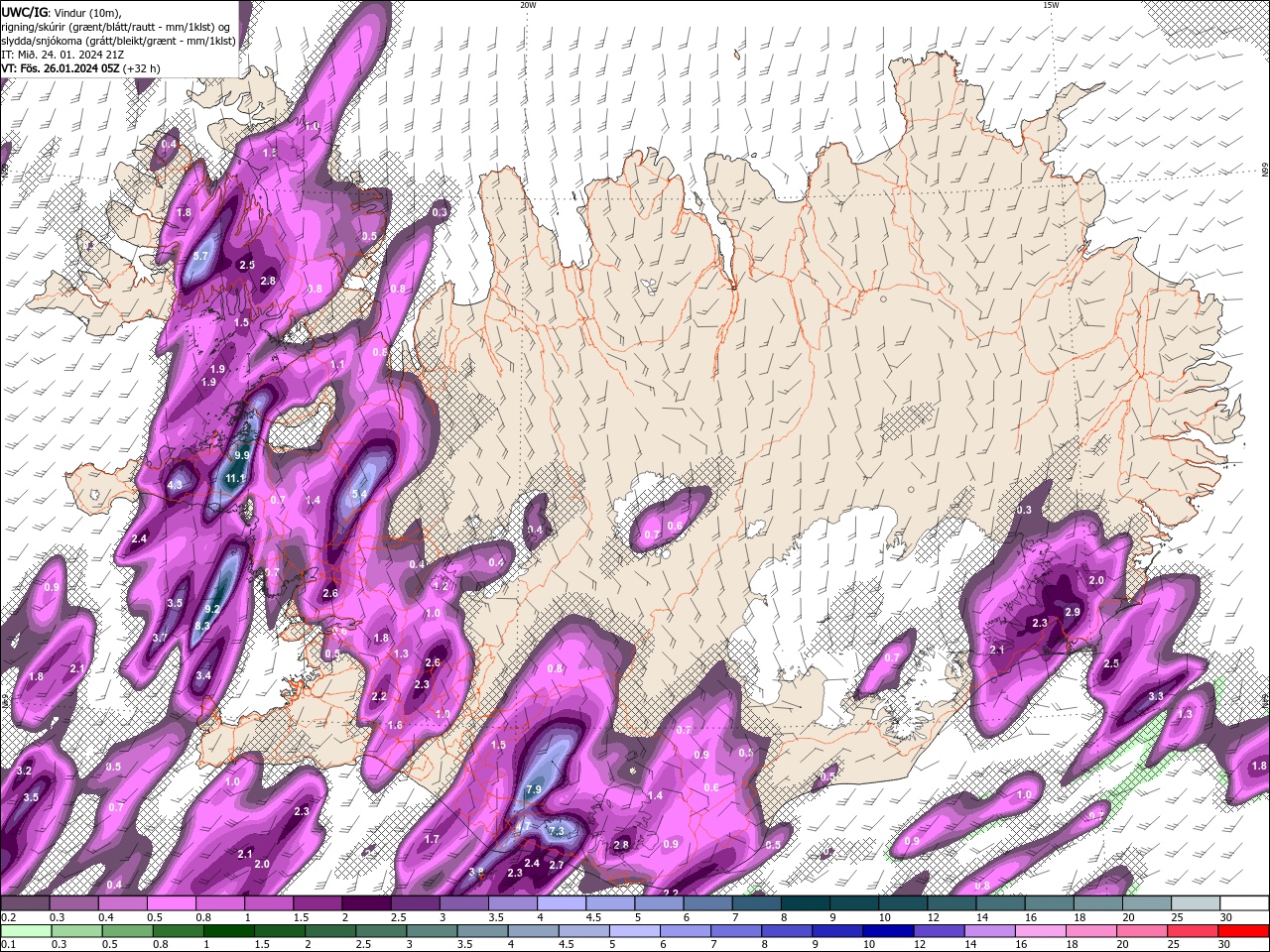Click the 20W longitude label
The width and height of the screenshot is (1270, 952).
[x=528, y=5]
